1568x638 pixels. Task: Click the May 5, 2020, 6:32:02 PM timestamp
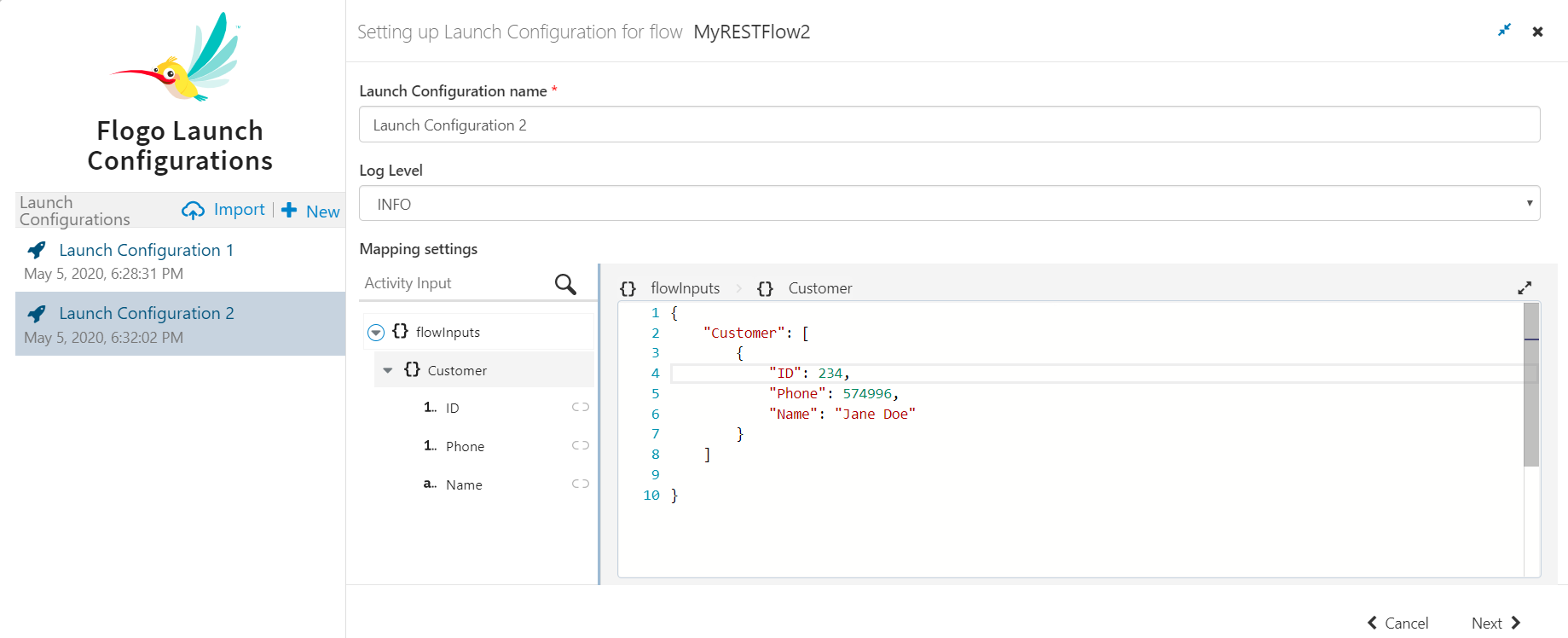(x=103, y=338)
